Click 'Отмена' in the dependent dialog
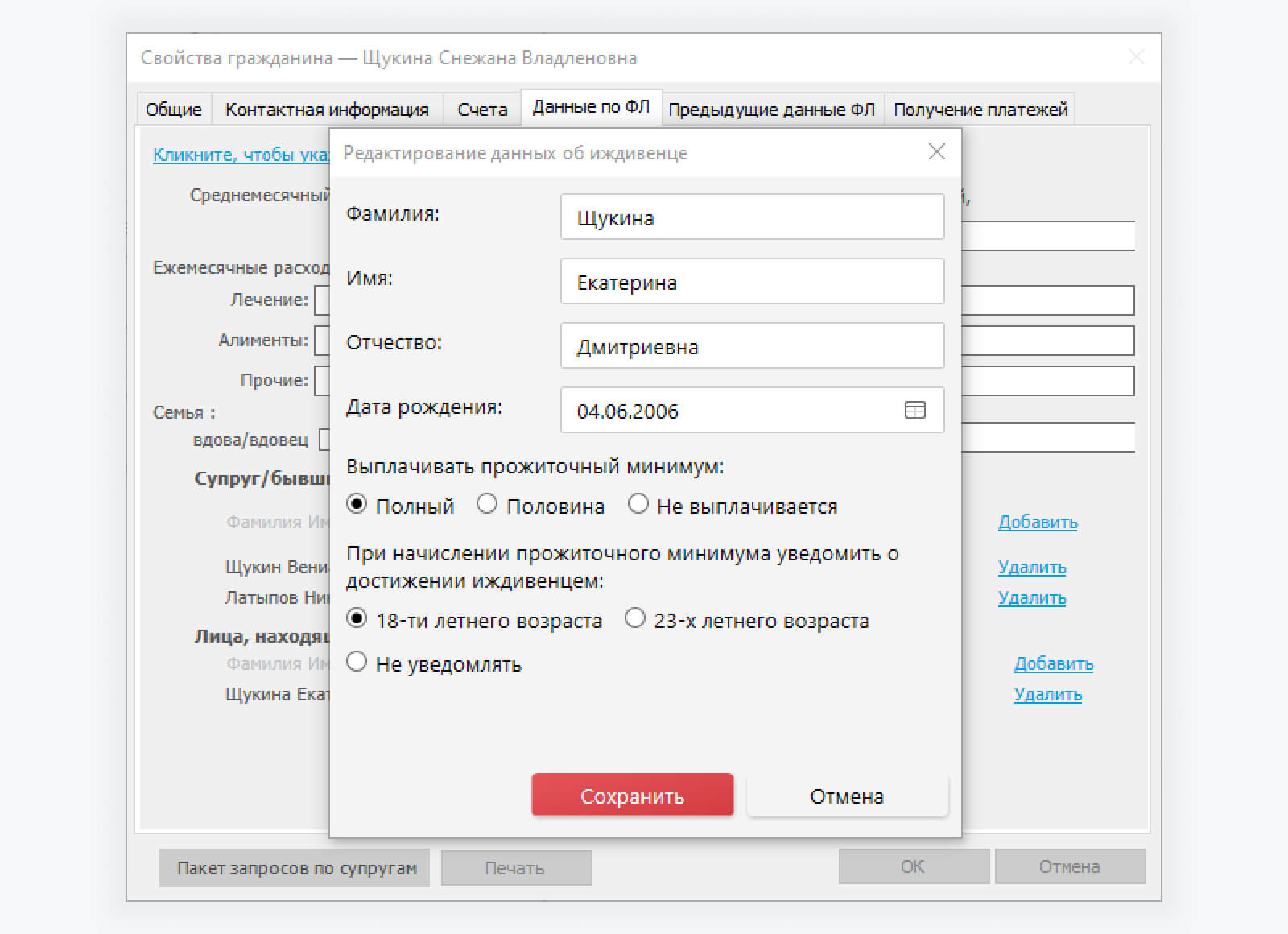Screen dimensions: 1288x934 (847, 796)
